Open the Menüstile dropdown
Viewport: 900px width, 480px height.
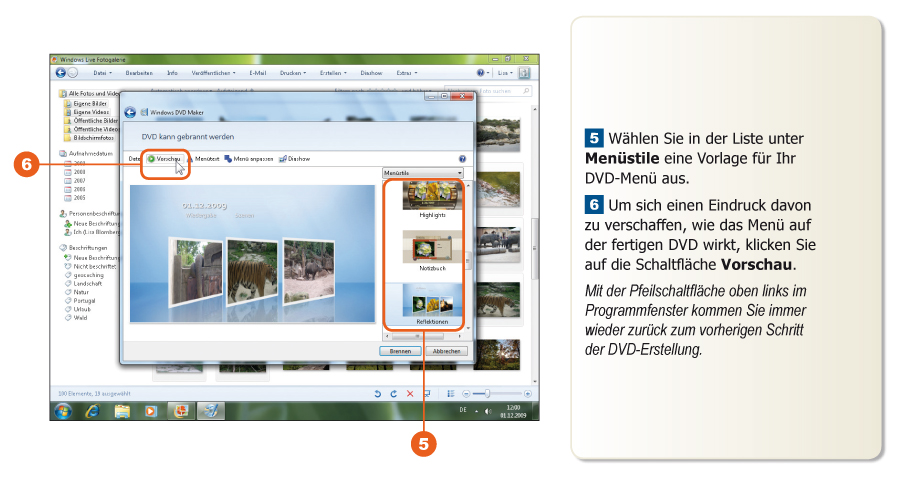(x=424, y=173)
